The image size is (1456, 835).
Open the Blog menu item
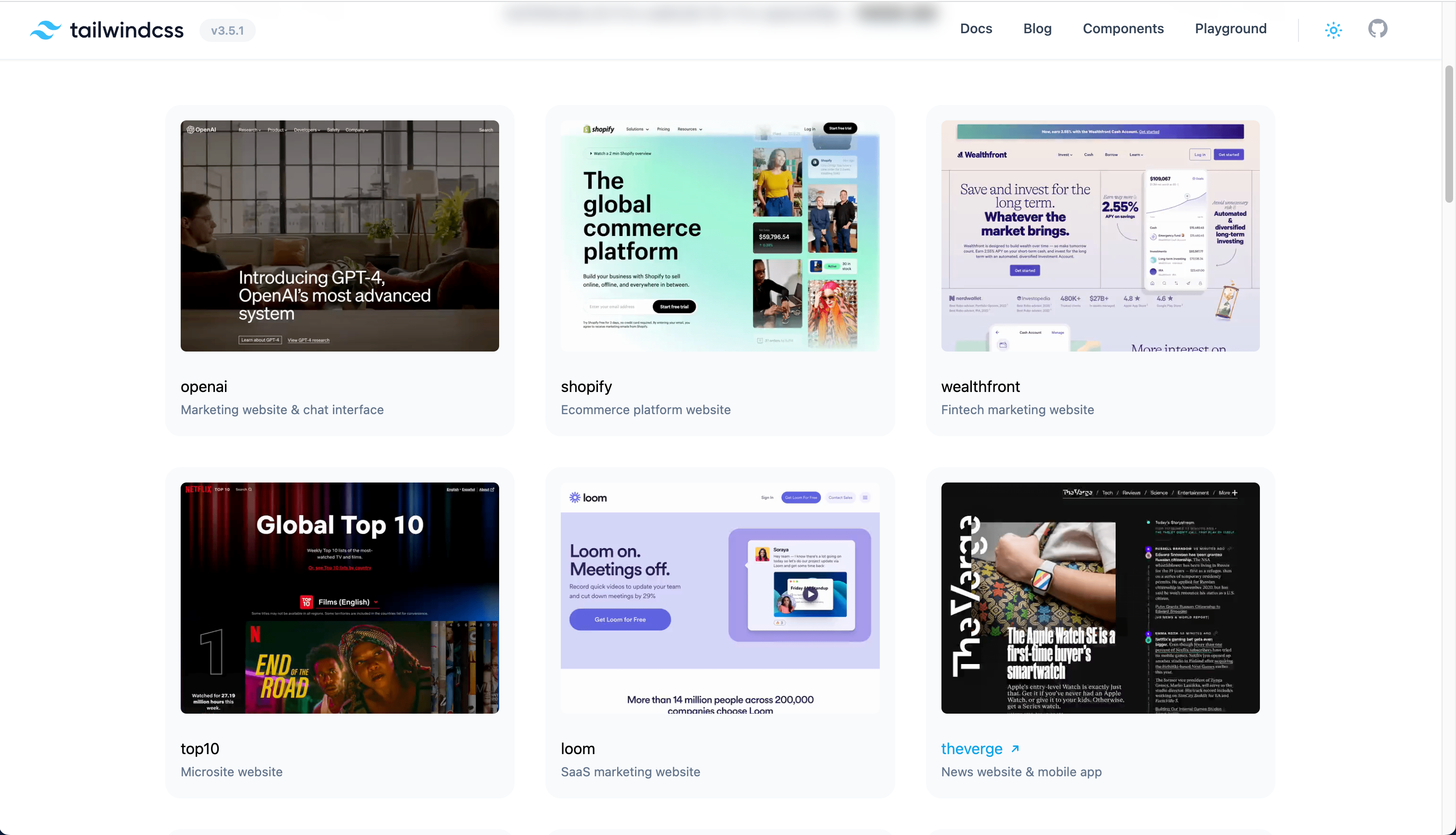(x=1037, y=29)
